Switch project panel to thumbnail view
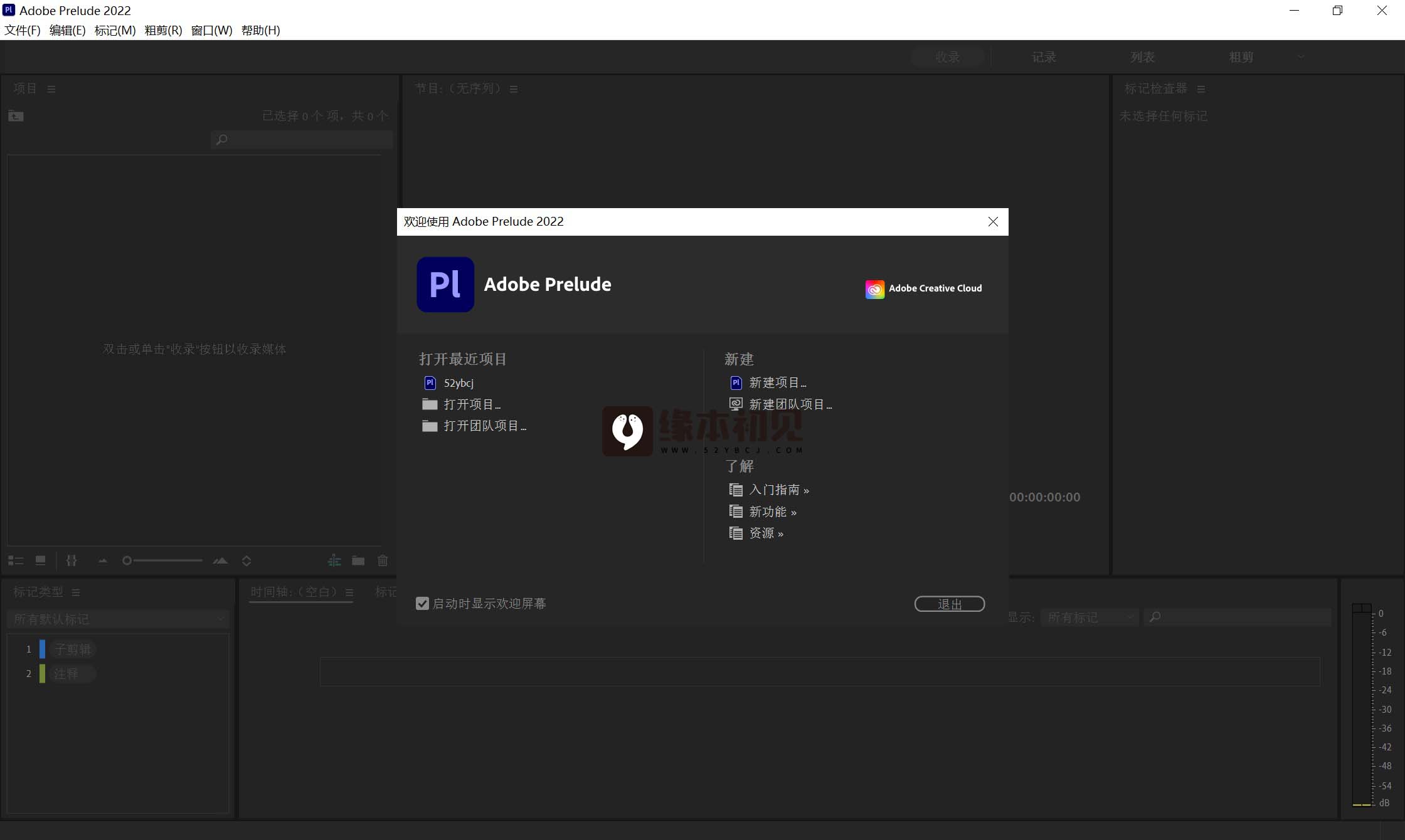This screenshot has height=840, width=1405. (x=40, y=560)
